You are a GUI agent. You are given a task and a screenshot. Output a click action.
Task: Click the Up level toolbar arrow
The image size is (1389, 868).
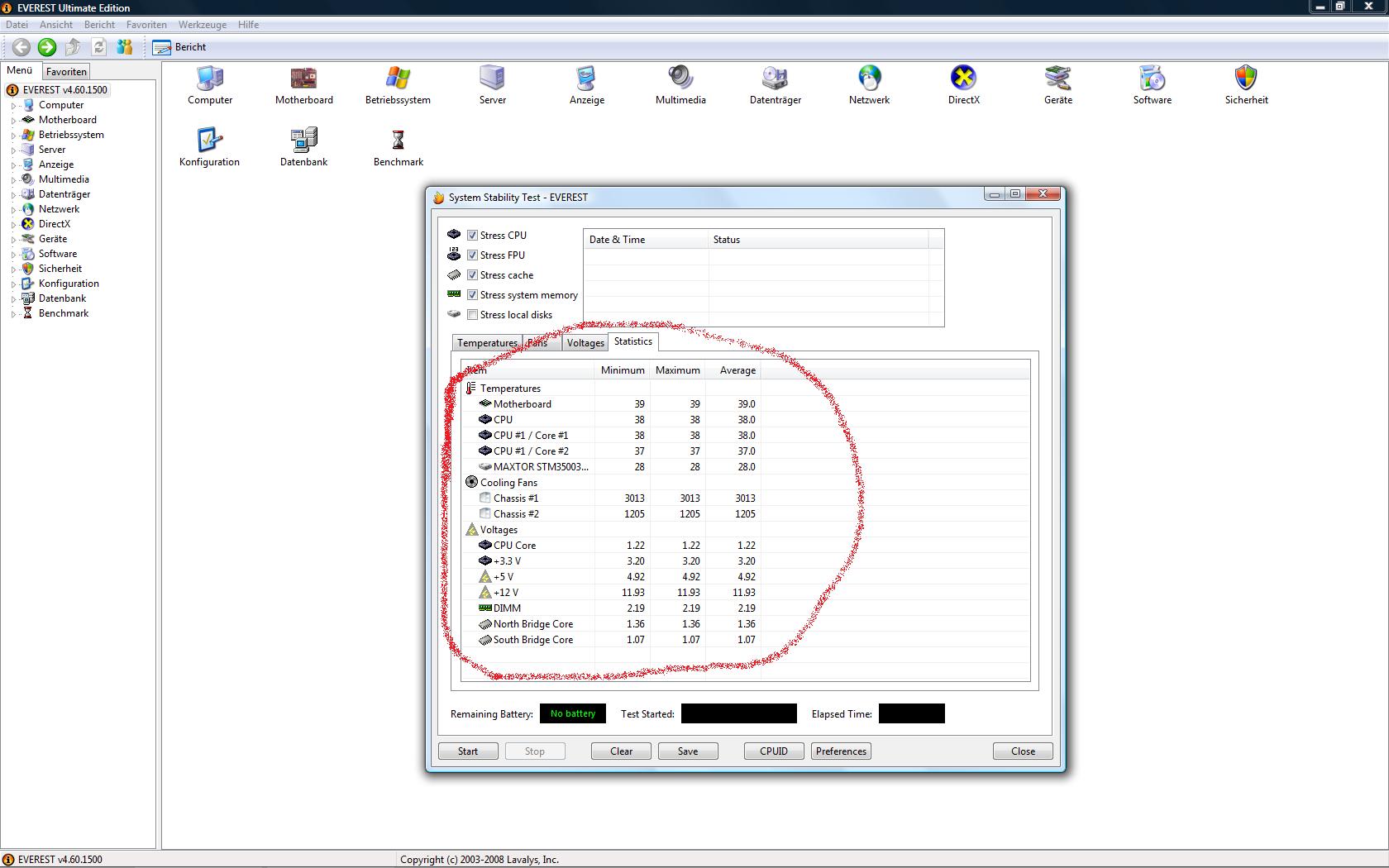(x=73, y=47)
